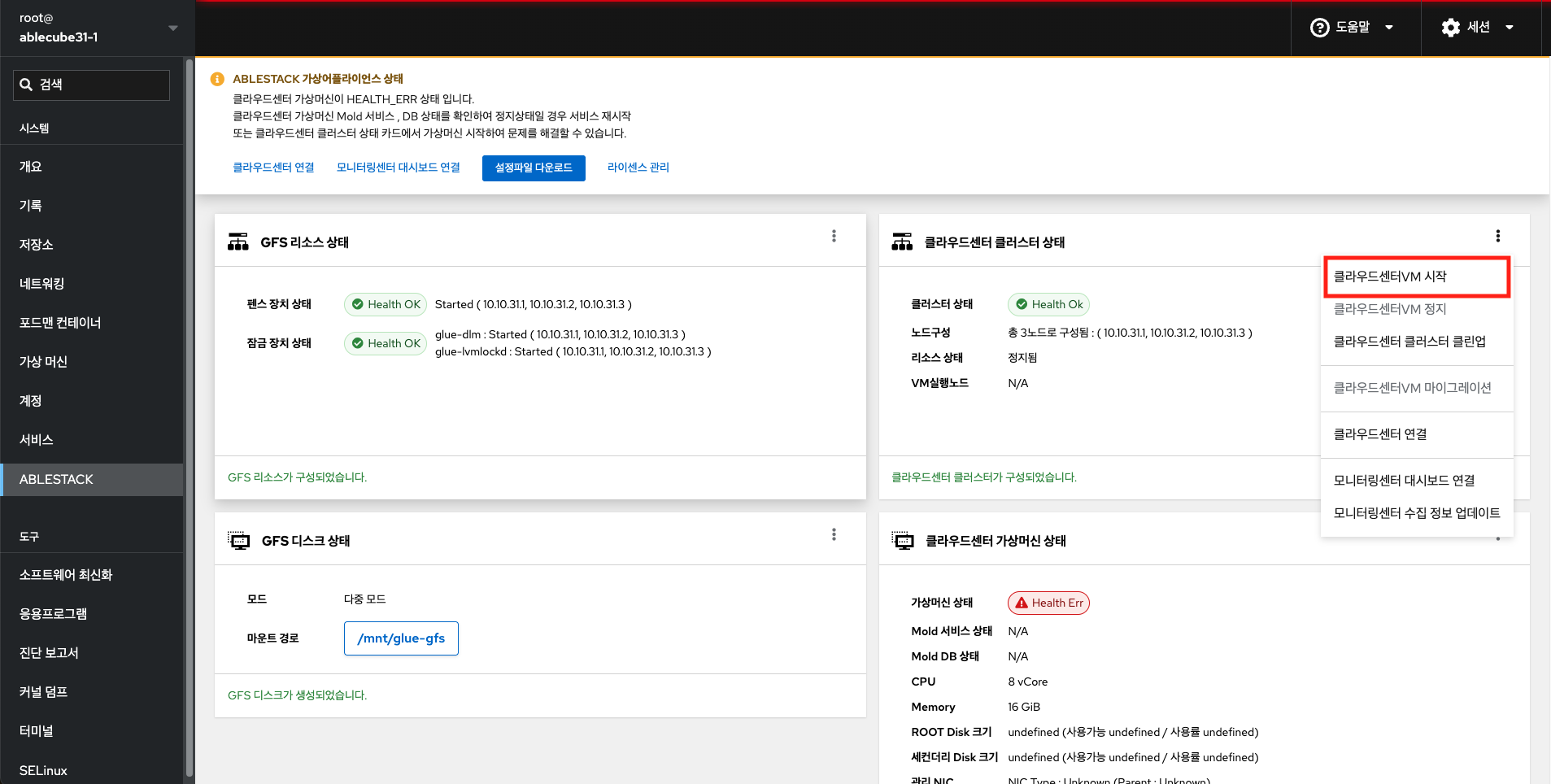
Task: Click the Health Err badge for 가상머신 상태
Action: [1048, 602]
